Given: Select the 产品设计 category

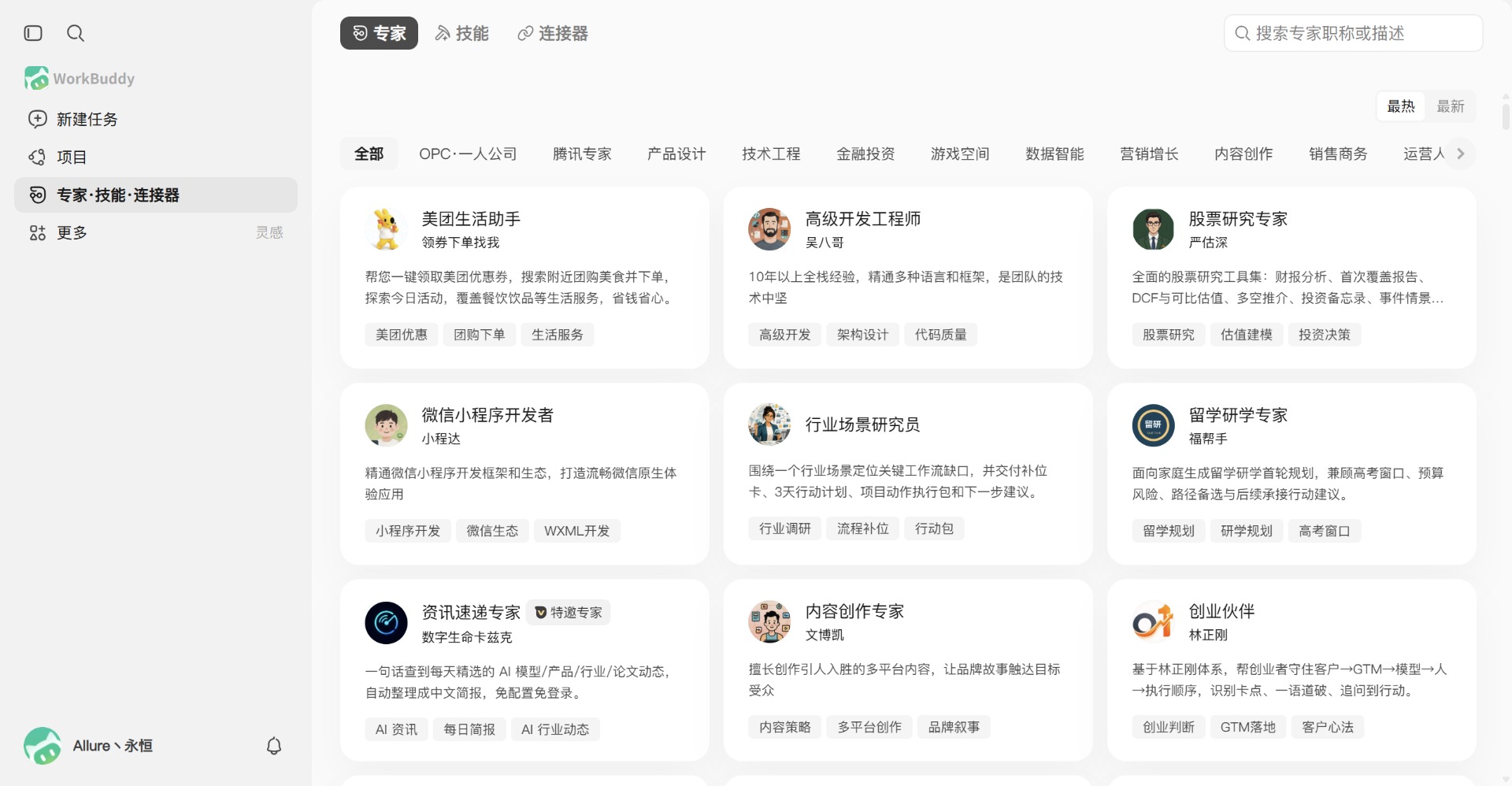Looking at the screenshot, I should click(x=676, y=154).
